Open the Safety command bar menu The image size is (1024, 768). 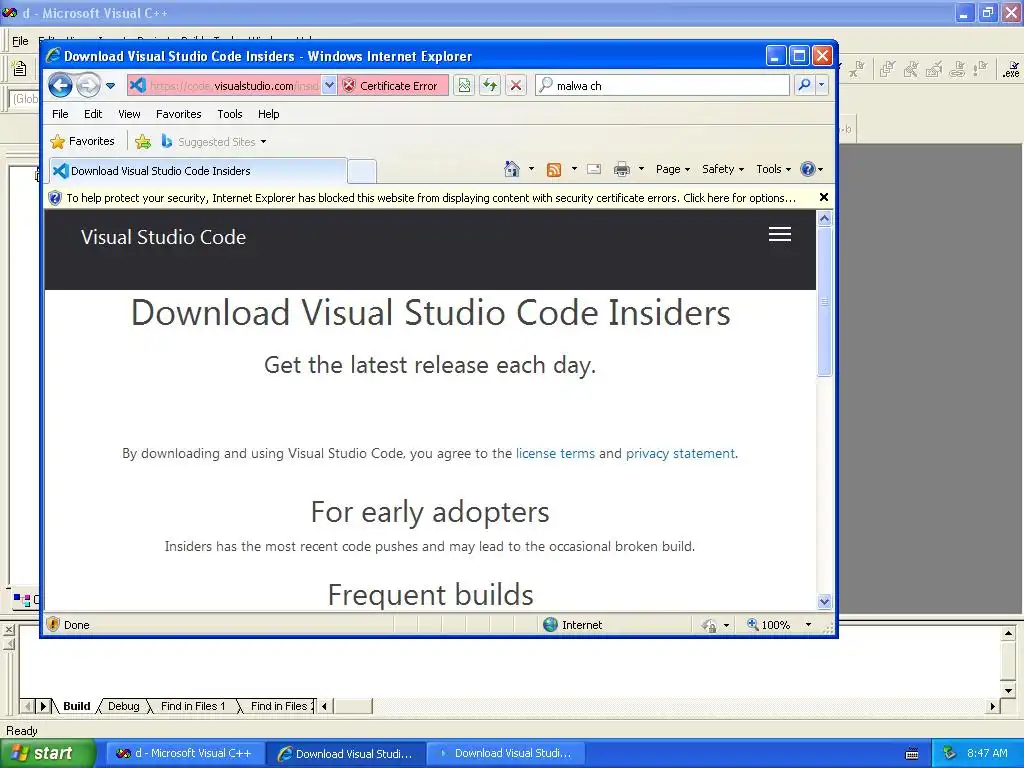pyautogui.click(x=723, y=169)
